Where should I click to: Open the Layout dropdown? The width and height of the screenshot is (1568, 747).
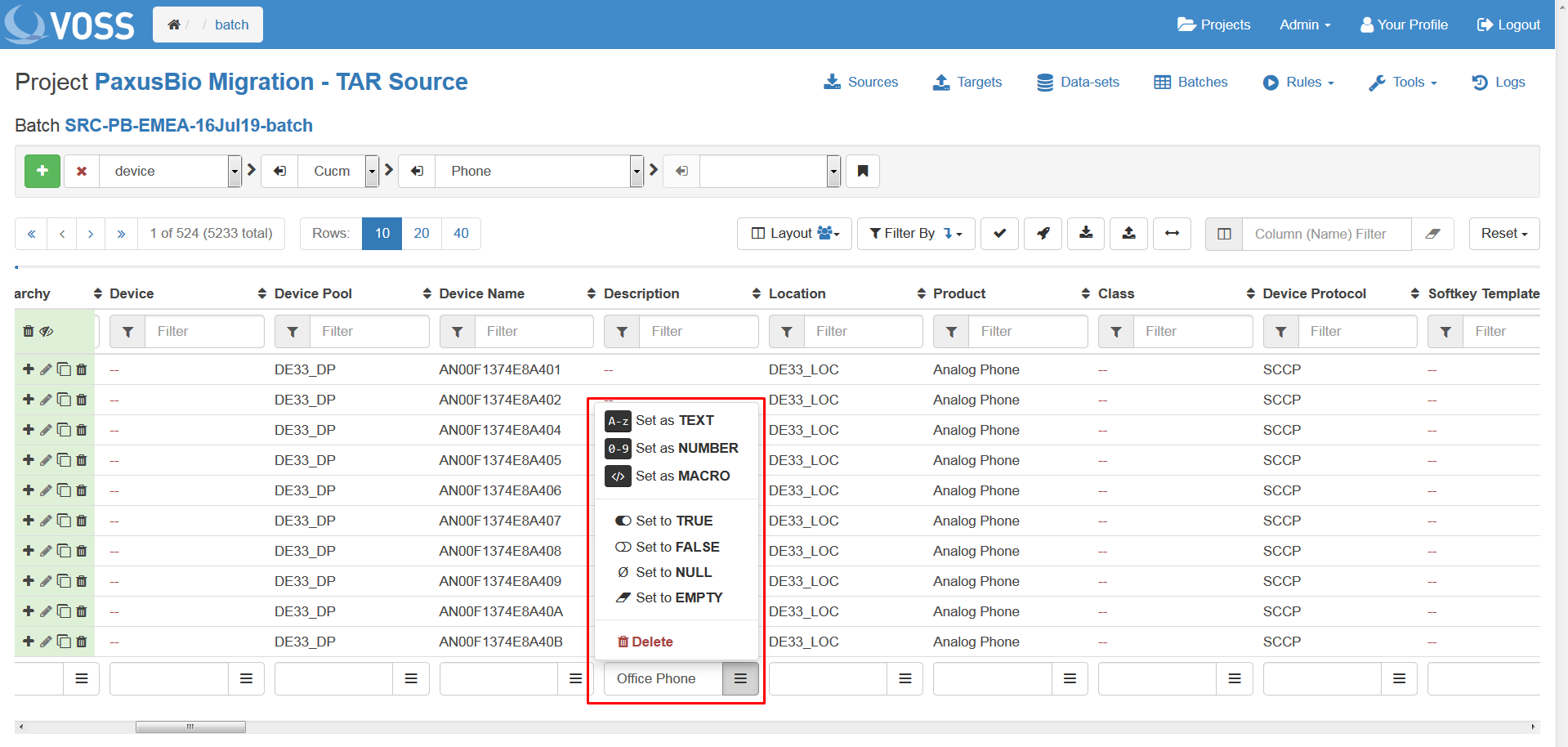794,234
